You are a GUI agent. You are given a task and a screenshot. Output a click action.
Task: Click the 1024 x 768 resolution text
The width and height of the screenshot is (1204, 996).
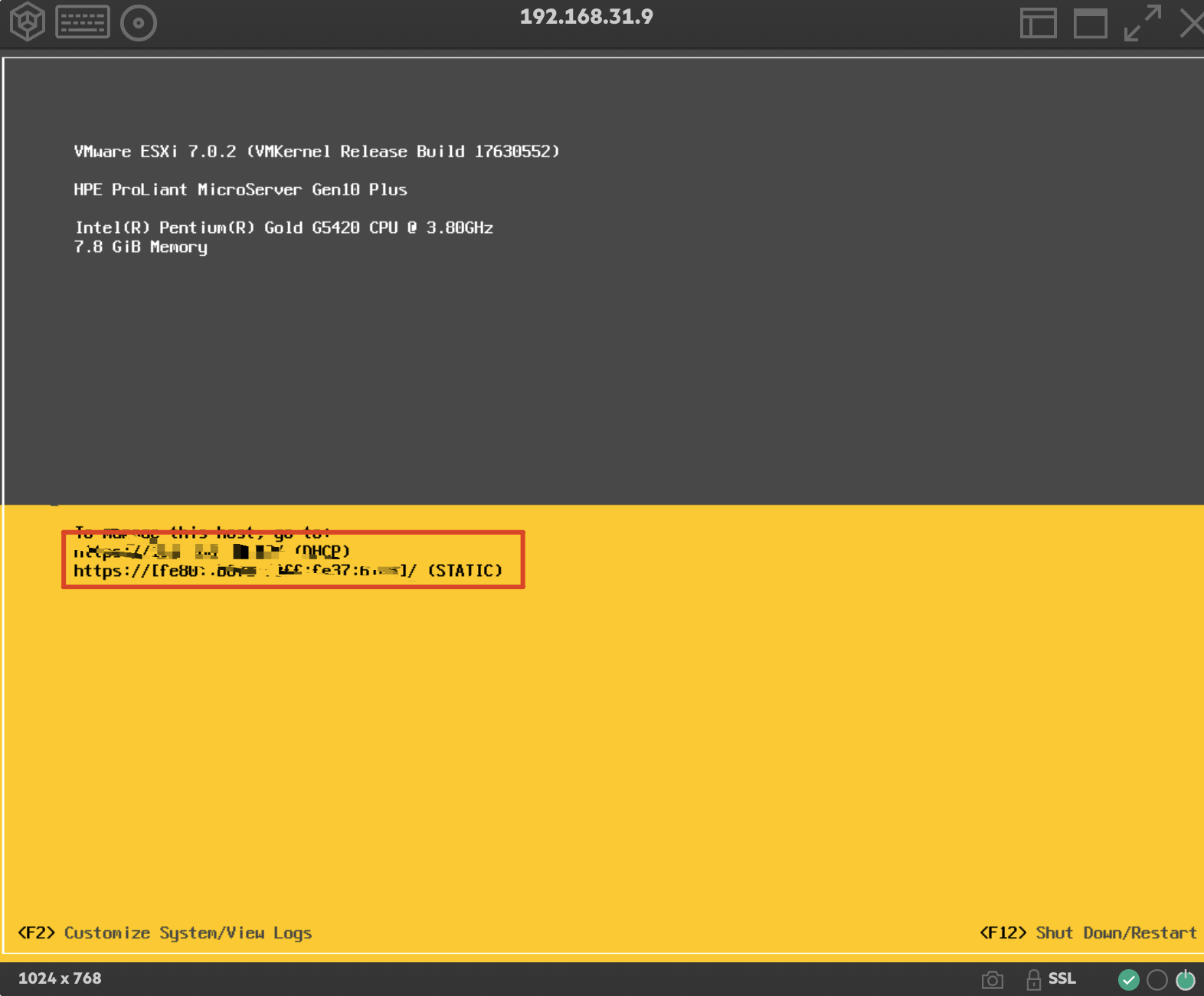point(60,978)
